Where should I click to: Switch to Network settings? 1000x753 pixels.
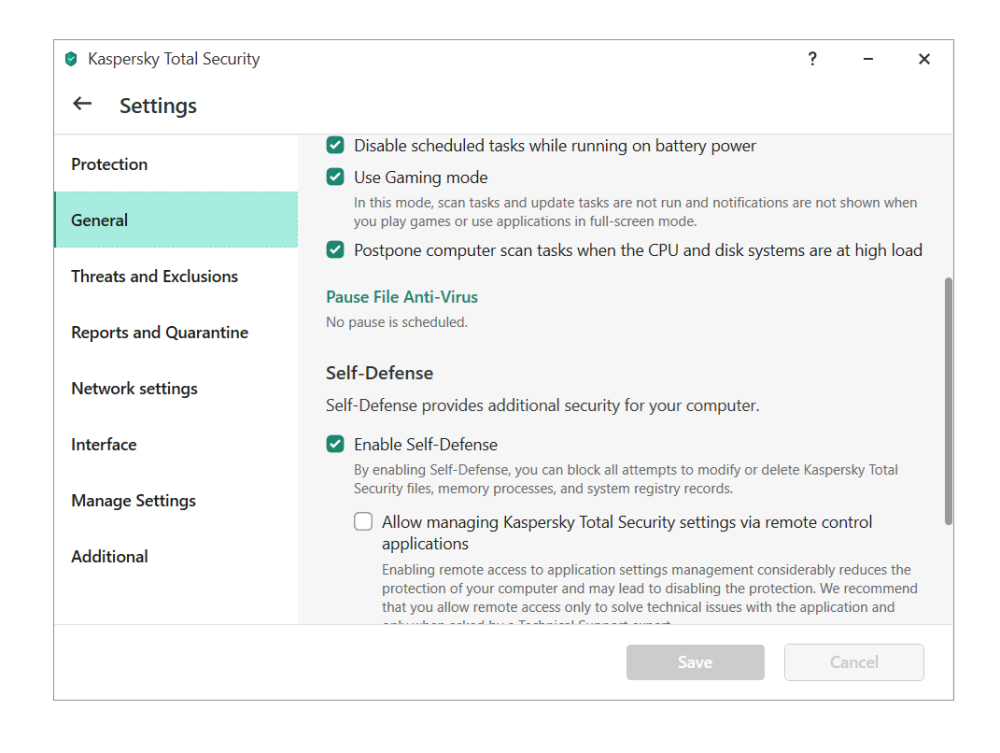134,388
